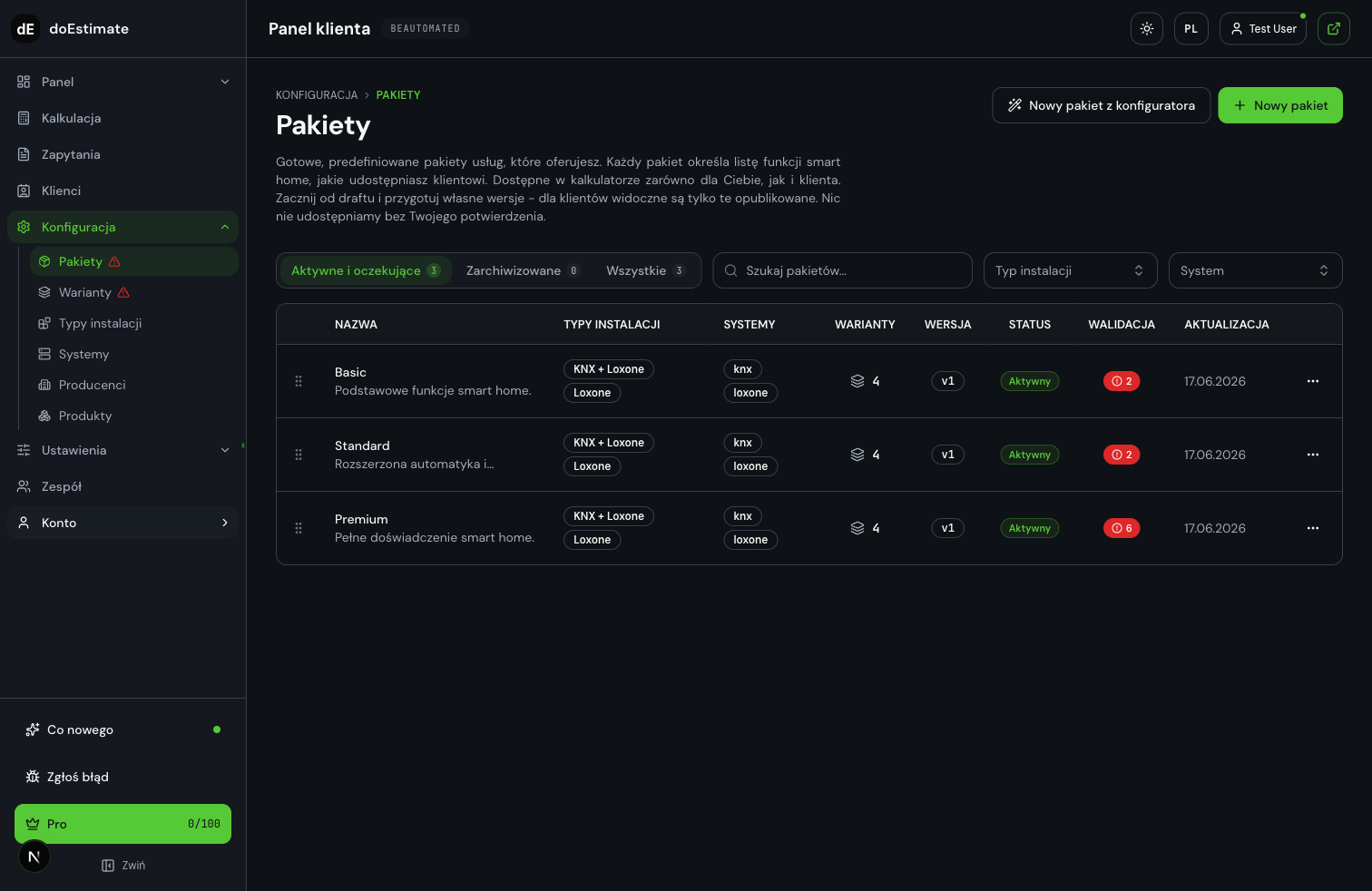Switch to the Wszystkie tab
The width and height of the screenshot is (1372, 891).
[x=645, y=270]
